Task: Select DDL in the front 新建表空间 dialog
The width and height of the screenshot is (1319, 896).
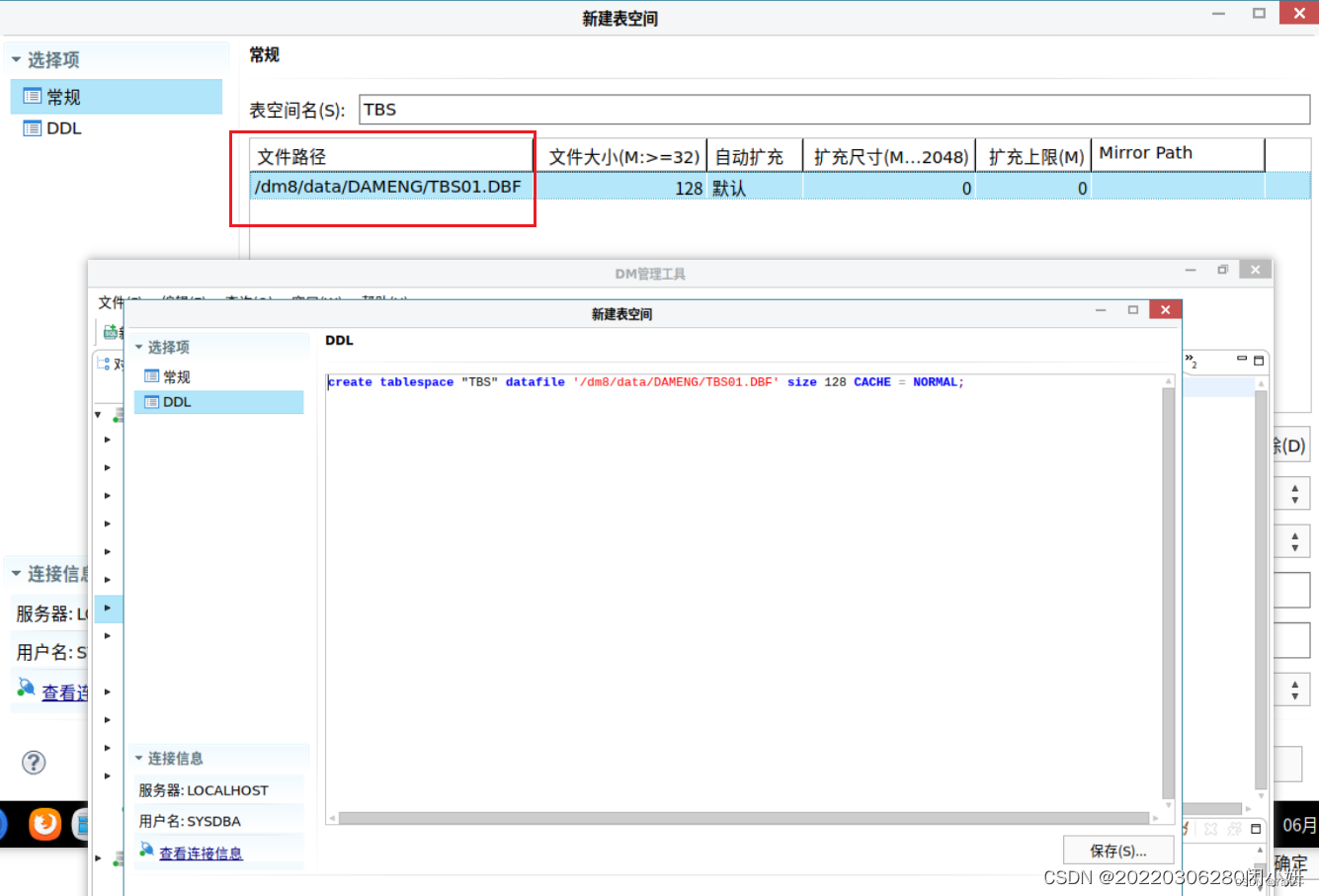Action: [218, 402]
